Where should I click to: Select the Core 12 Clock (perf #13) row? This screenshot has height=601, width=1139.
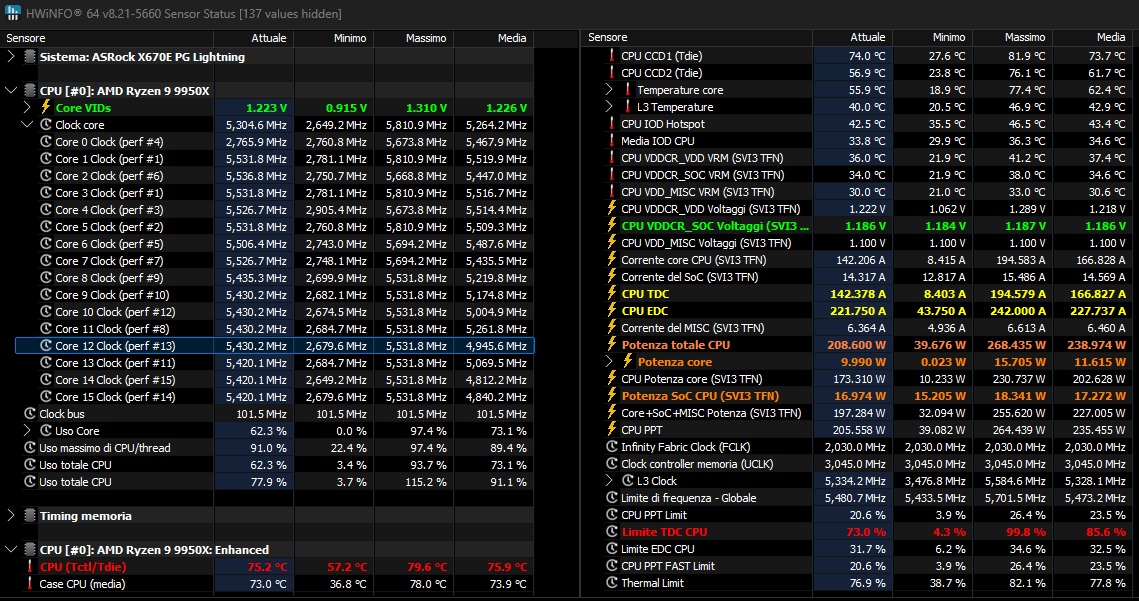tap(275, 346)
